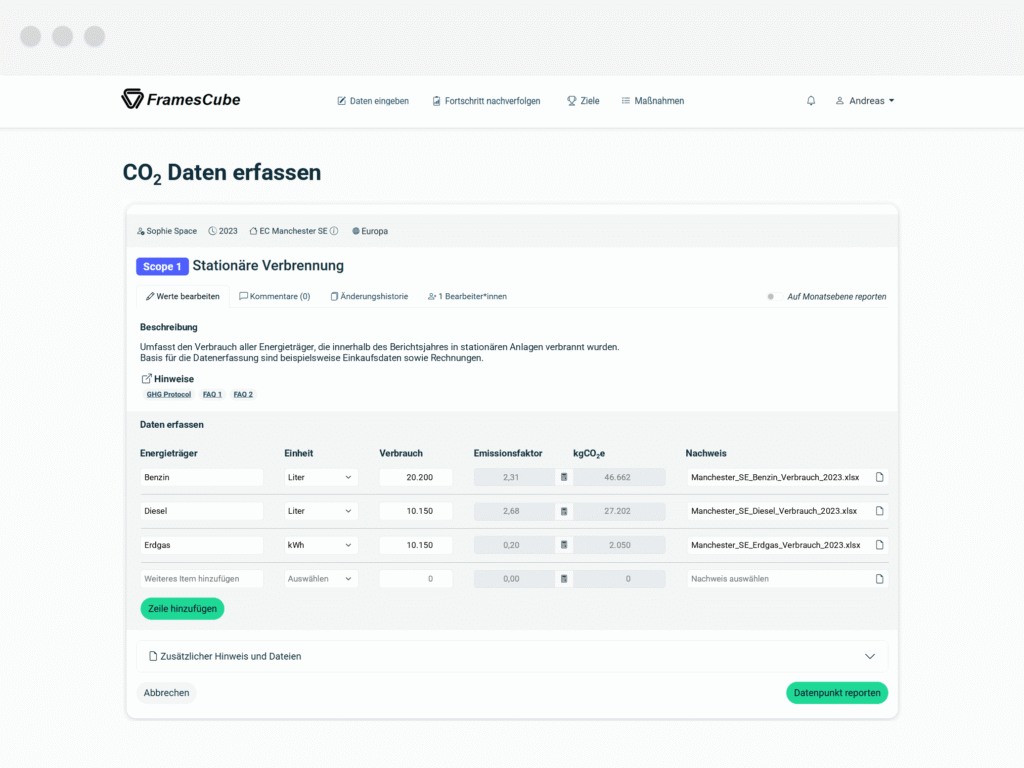1024x768 pixels.
Task: Go to Maßnahmen in the navigation
Action: click(x=652, y=101)
